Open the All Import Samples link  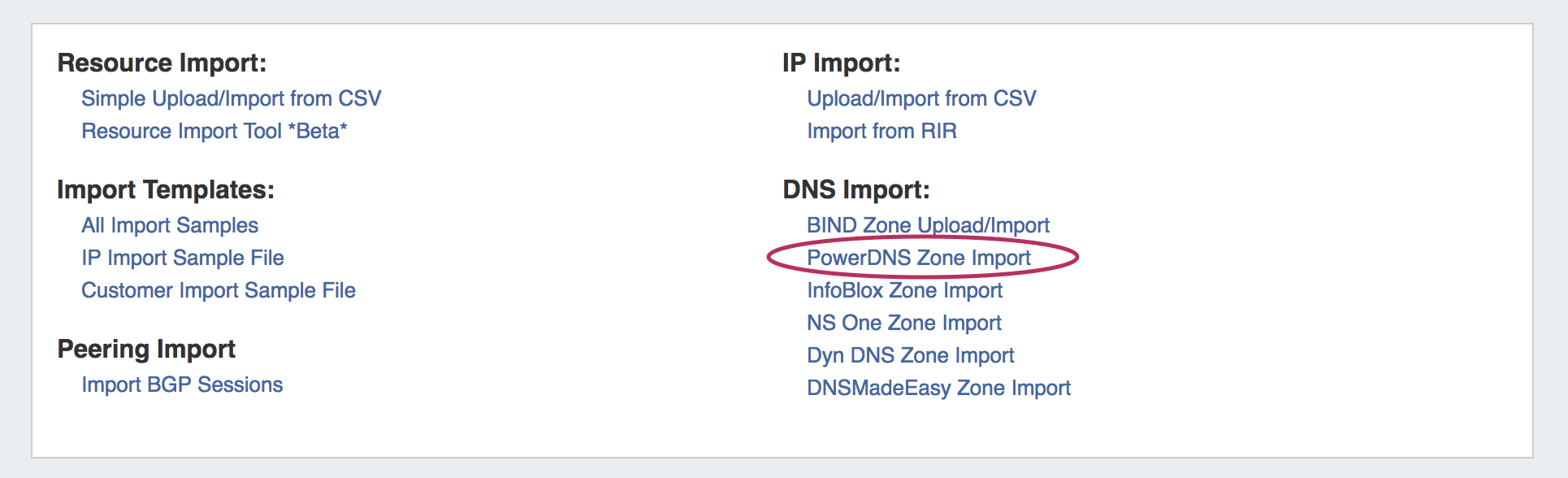click(x=169, y=225)
